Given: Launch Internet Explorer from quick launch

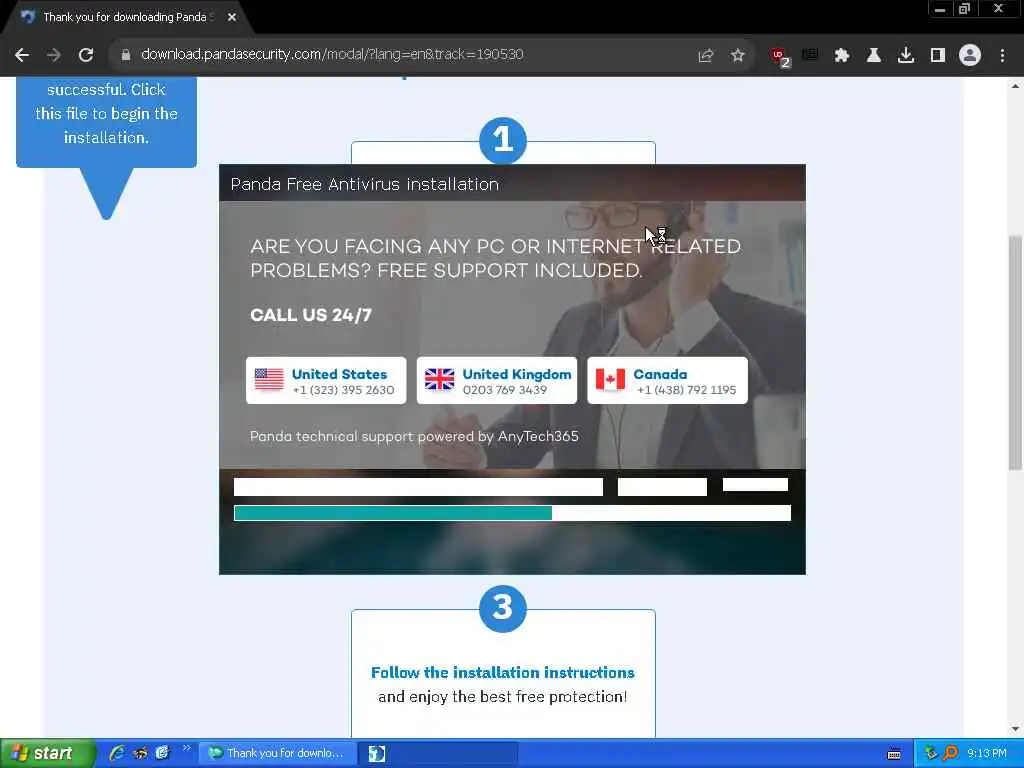Looking at the screenshot, I should coord(117,753).
